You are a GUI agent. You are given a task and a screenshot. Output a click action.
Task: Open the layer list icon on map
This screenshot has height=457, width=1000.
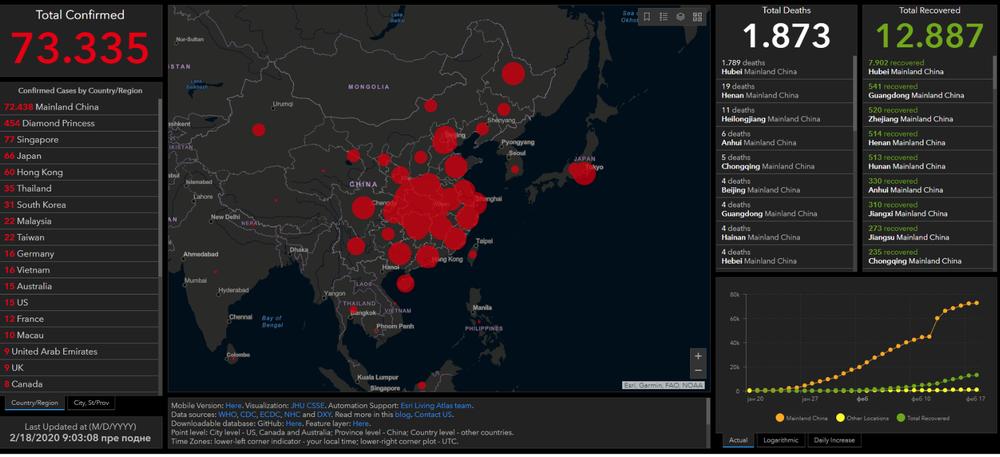pyautogui.click(x=680, y=16)
